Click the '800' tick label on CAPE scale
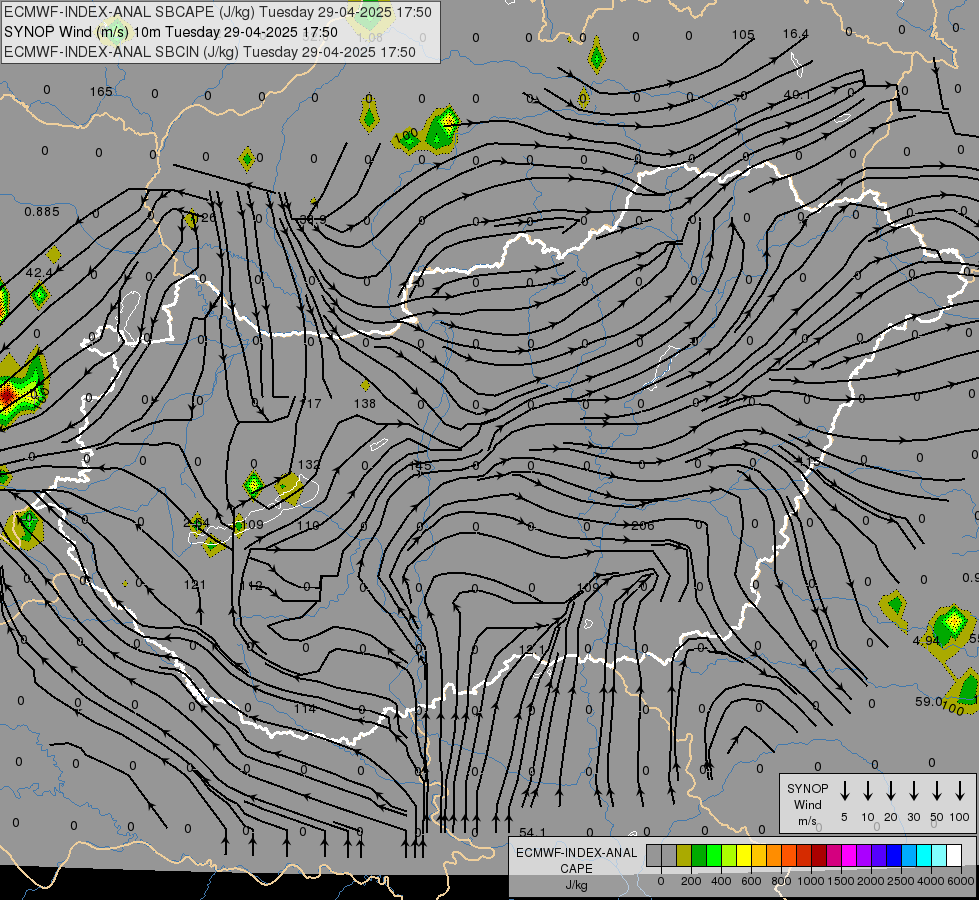 coord(781,881)
